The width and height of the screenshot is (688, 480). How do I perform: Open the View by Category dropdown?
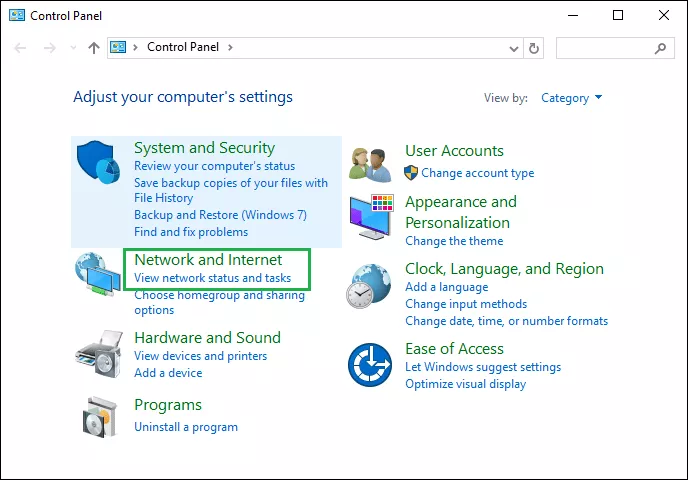tap(571, 98)
